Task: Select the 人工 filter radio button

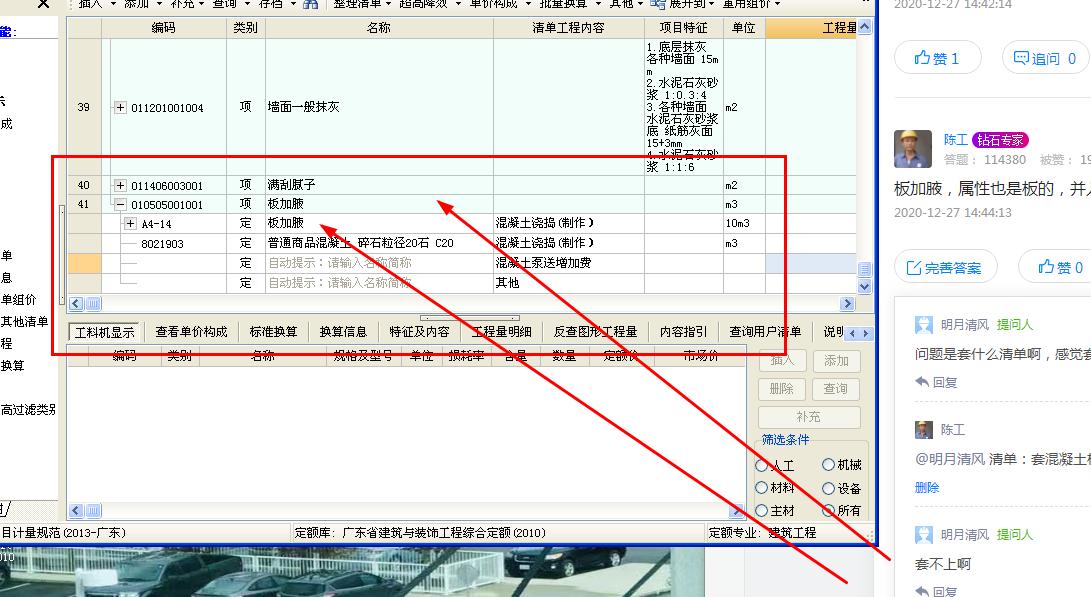Action: pos(761,465)
